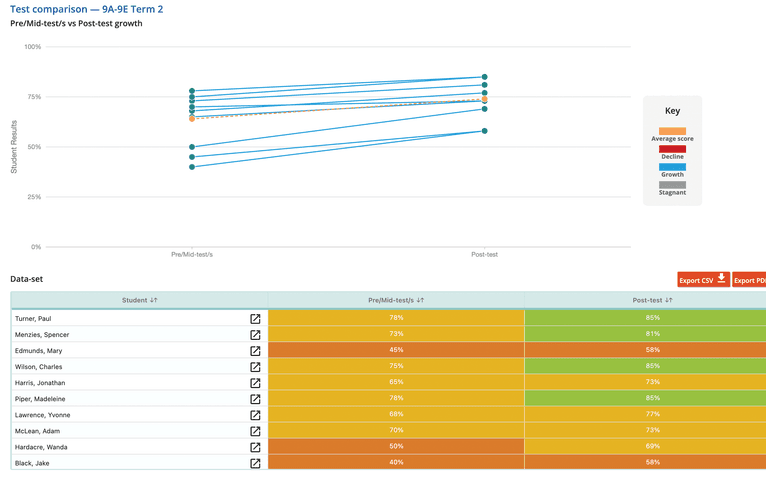This screenshot has width=766, height=478.
Task: Click Edmunds, Mary's 45% pre-test cell
Action: 396,350
